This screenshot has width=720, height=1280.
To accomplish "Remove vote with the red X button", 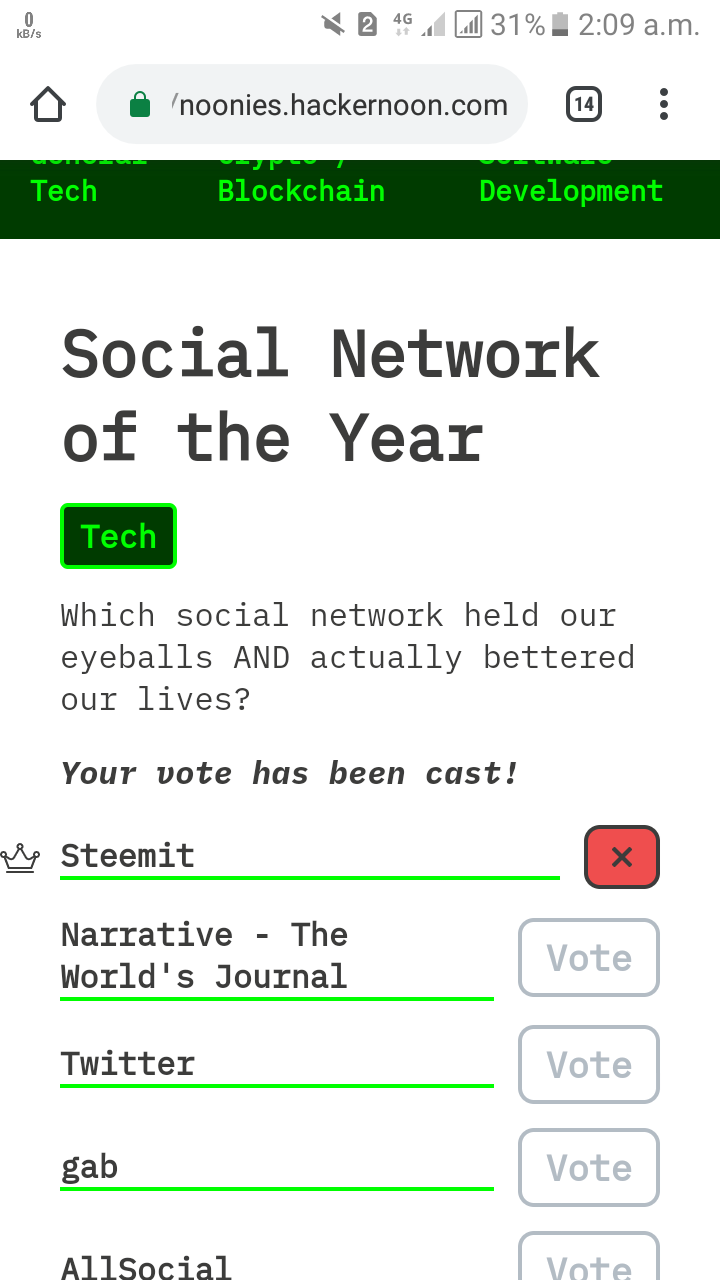I will [x=622, y=857].
